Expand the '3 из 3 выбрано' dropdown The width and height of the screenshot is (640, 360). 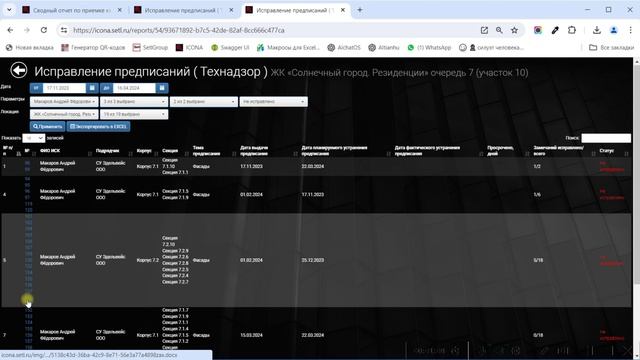click(x=134, y=101)
